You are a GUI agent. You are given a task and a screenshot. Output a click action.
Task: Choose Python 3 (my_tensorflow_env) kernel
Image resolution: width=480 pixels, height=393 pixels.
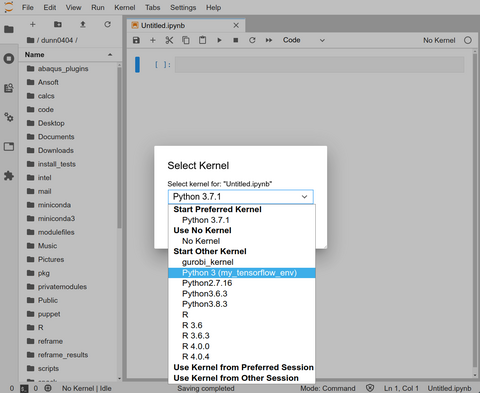[242, 273]
